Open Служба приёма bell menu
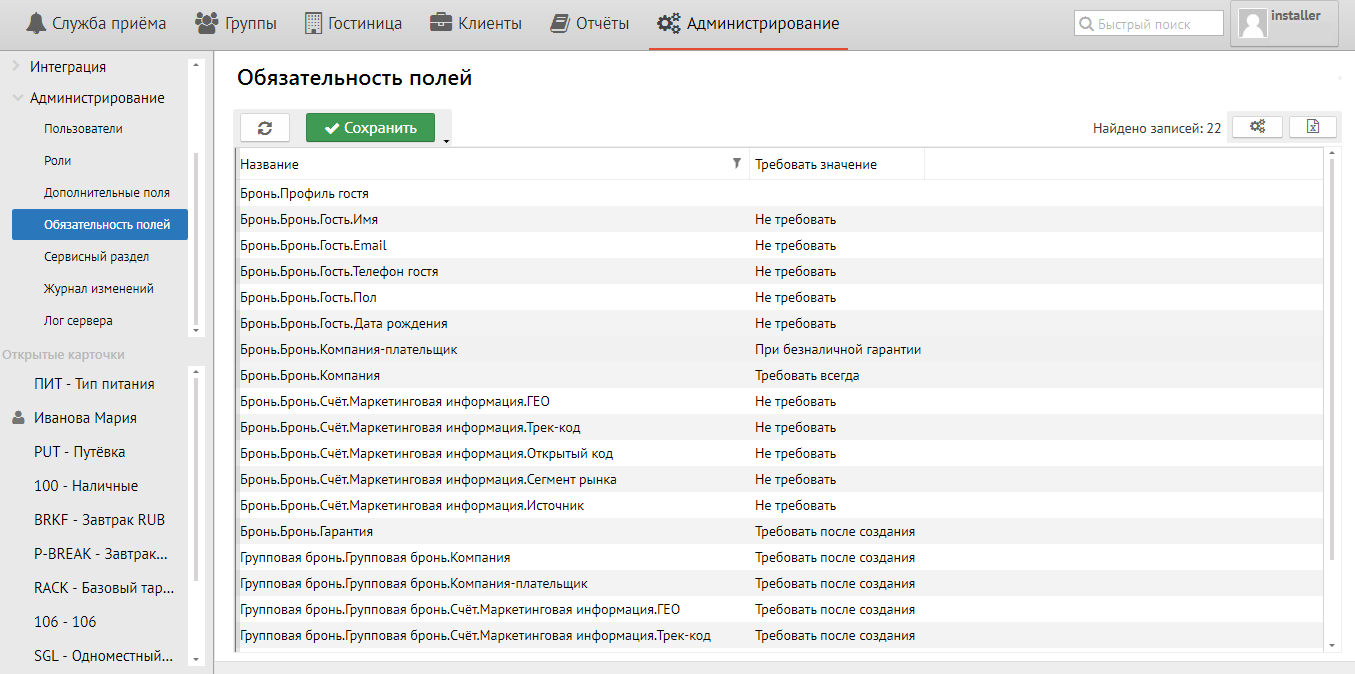Viewport: 1355px width, 674px height. point(97,23)
